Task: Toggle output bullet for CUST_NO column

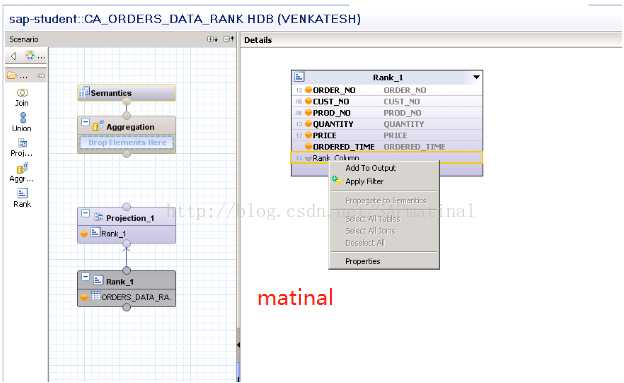Action: click(308, 101)
